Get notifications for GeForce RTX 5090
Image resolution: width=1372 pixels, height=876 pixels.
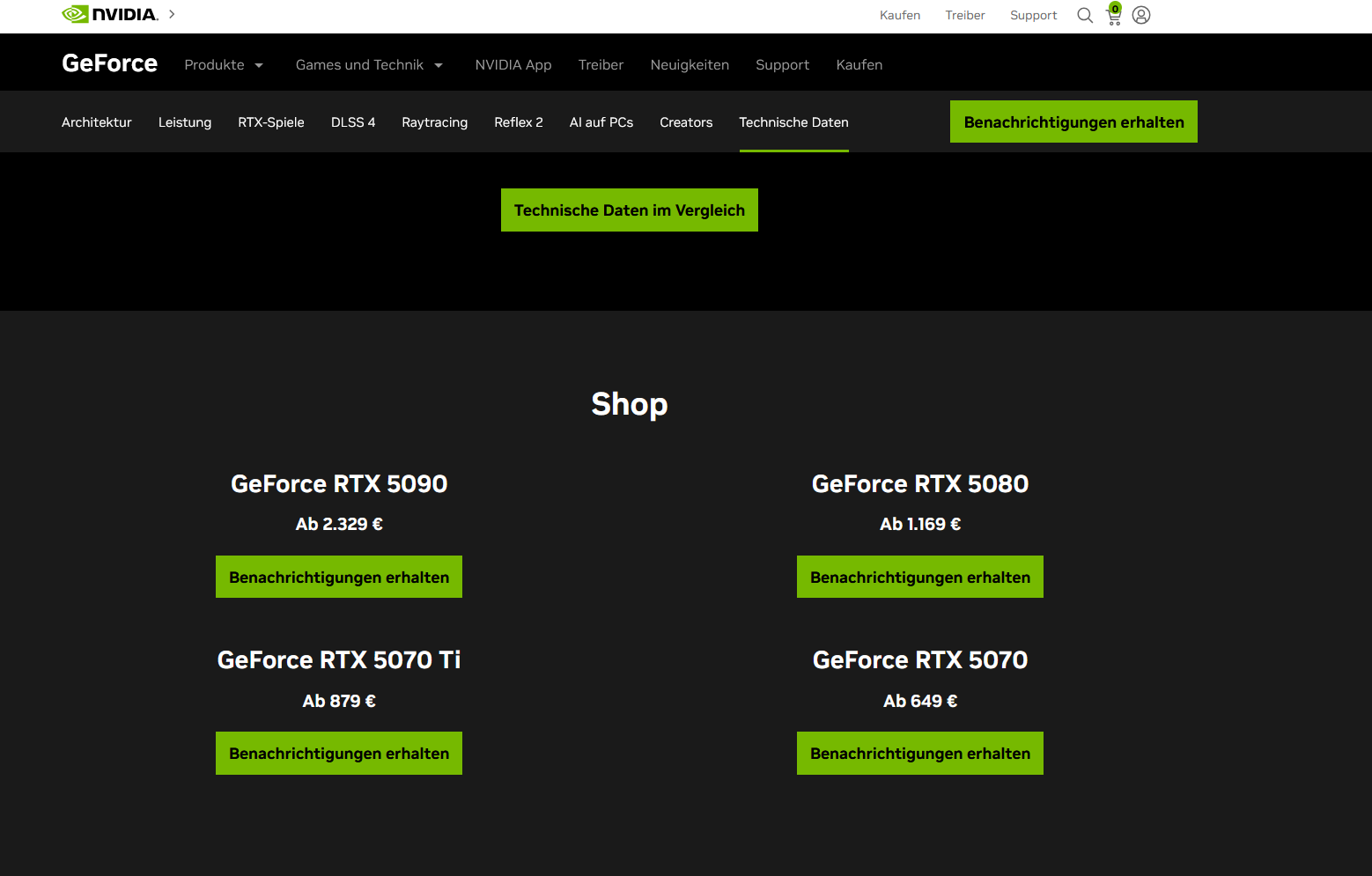coord(339,577)
